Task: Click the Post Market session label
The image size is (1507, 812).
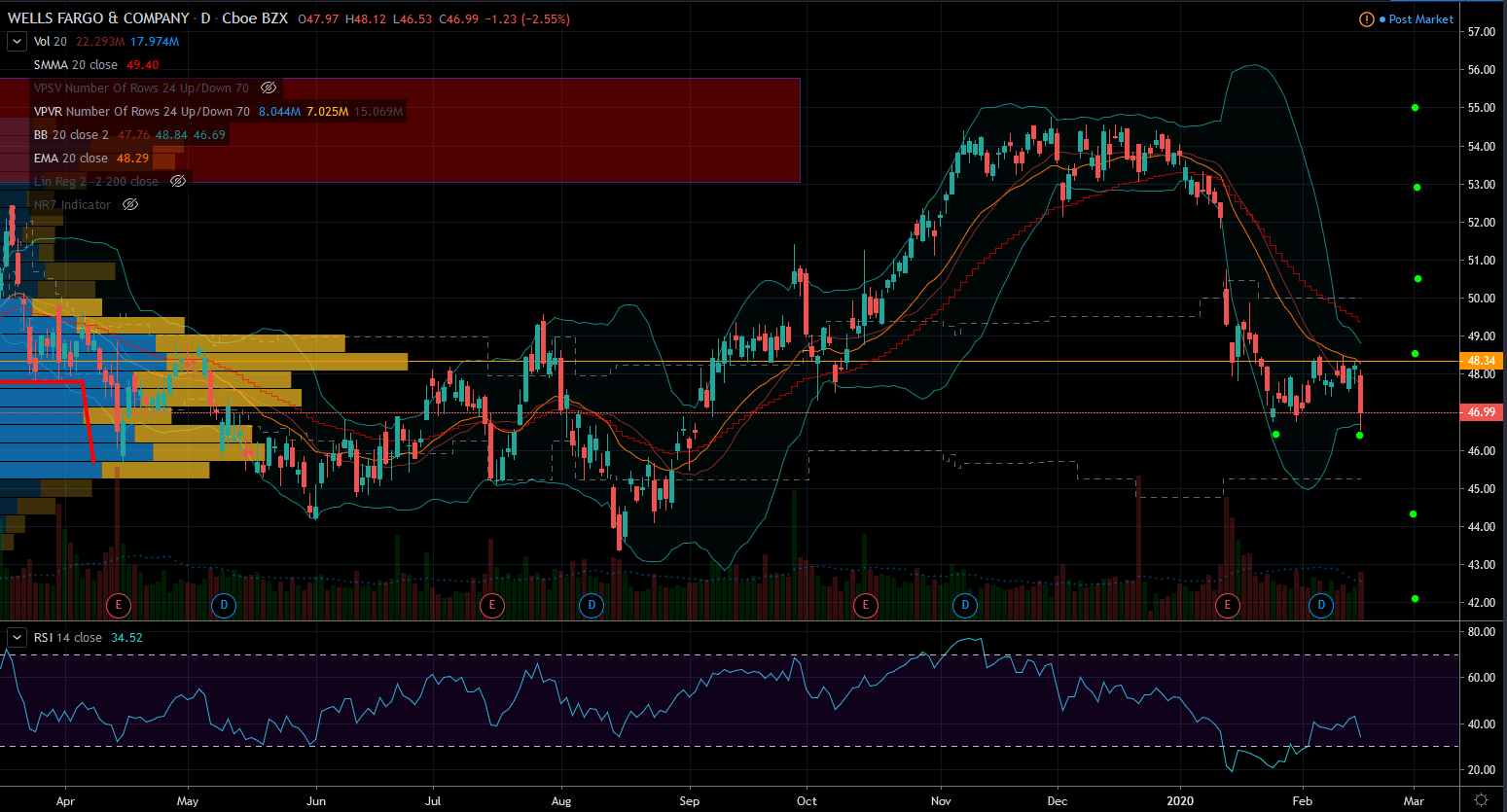Action: point(1421,19)
